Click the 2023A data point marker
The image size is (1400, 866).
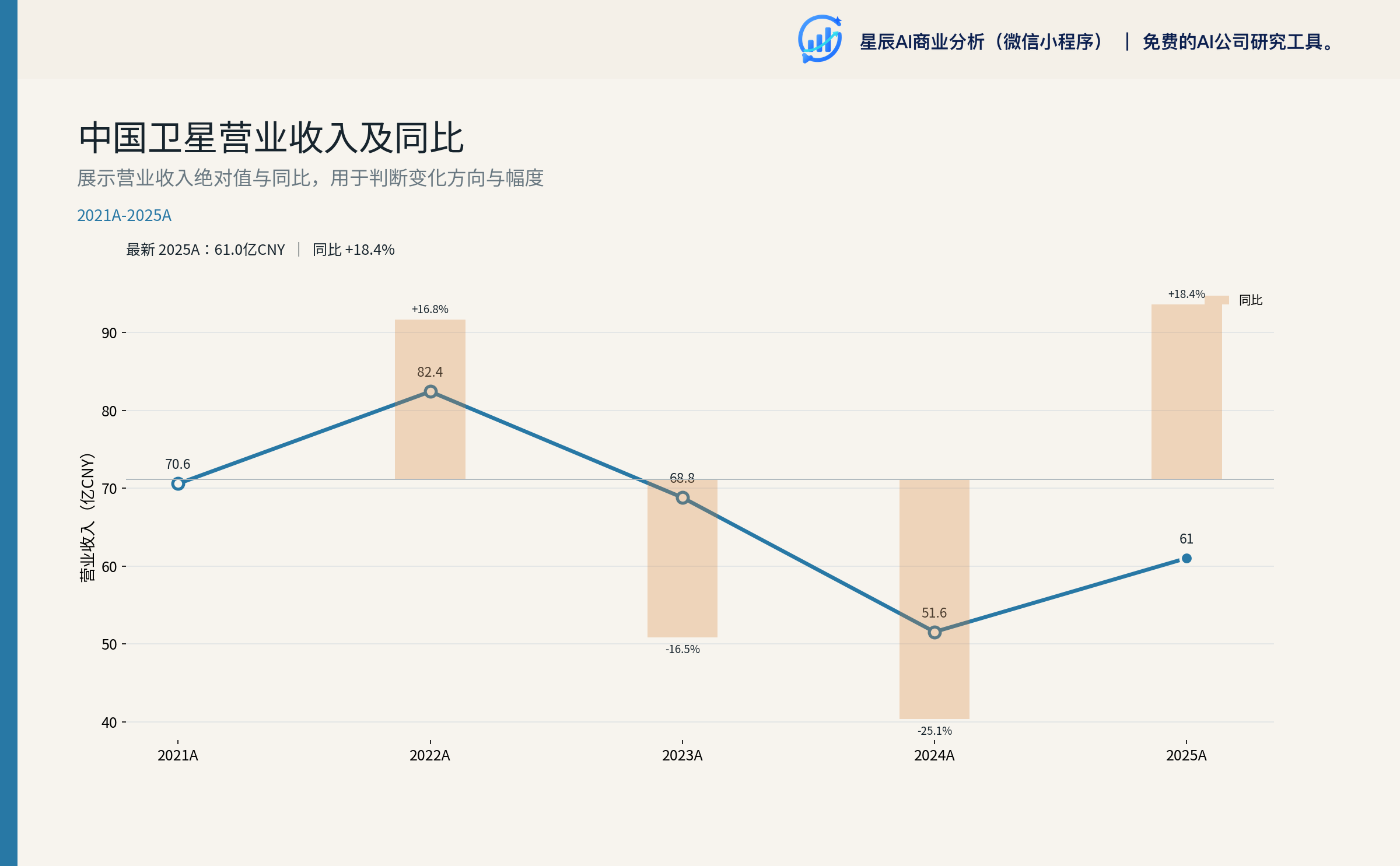click(682, 497)
